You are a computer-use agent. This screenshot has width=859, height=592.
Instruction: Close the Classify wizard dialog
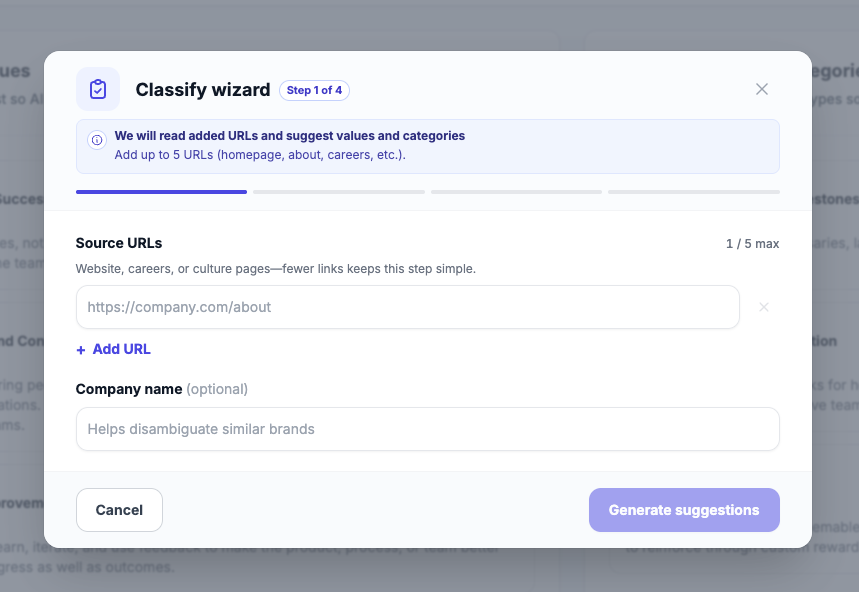(x=762, y=89)
